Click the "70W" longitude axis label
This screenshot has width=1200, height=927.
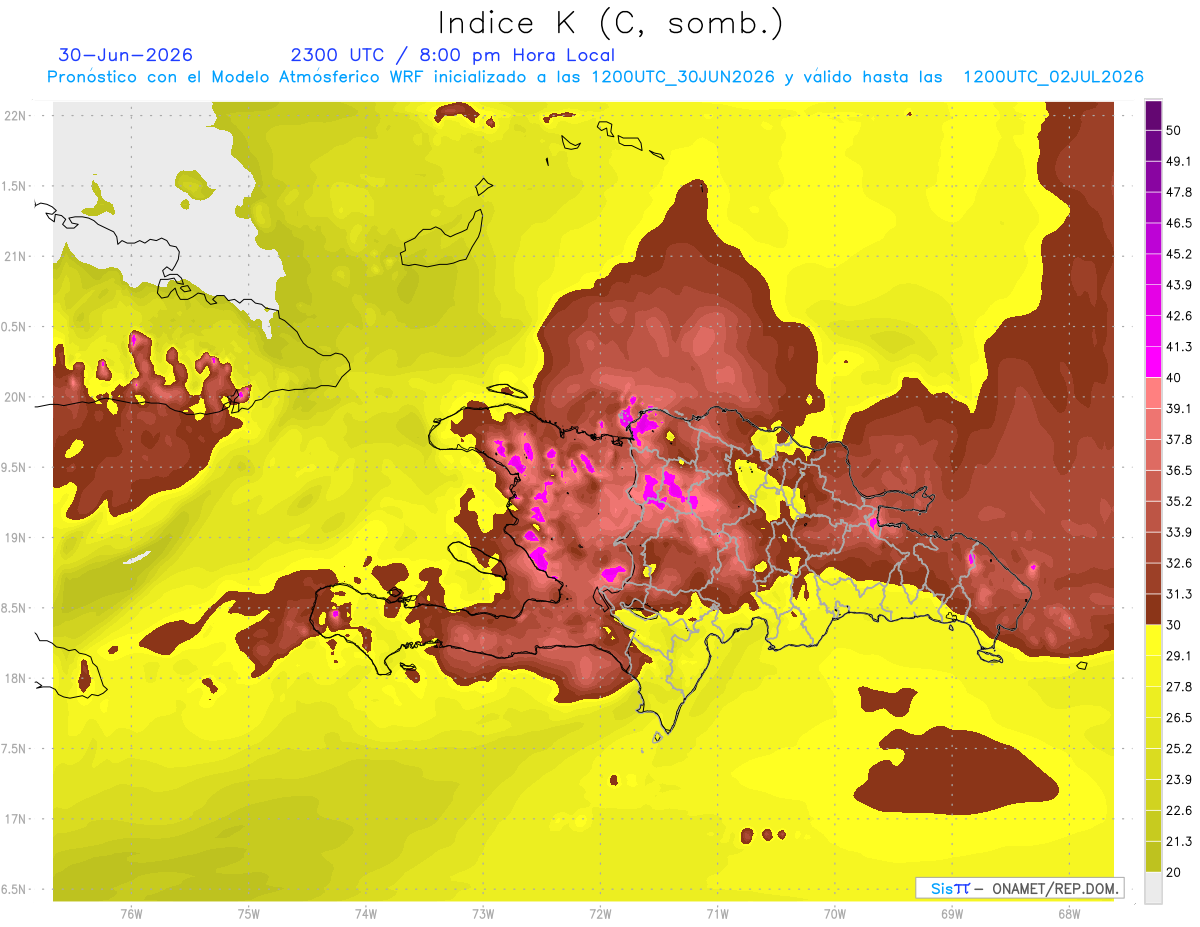835,914
